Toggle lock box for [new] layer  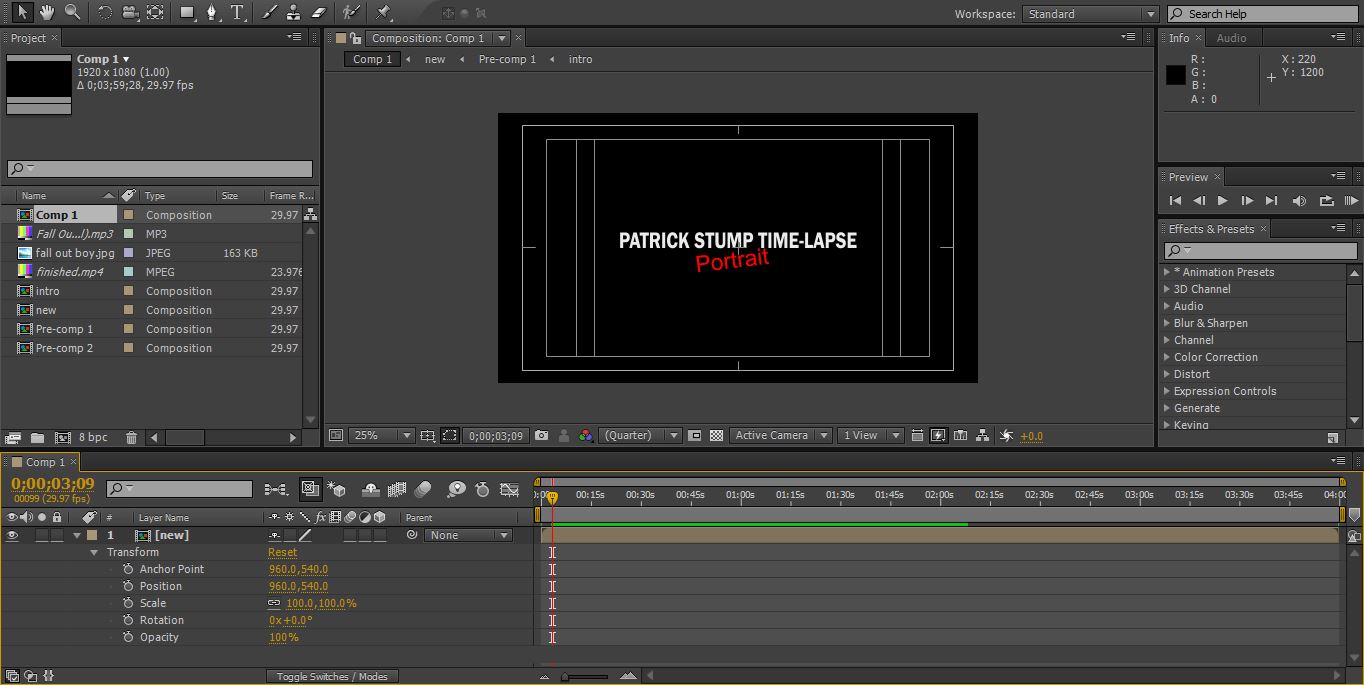(56, 535)
